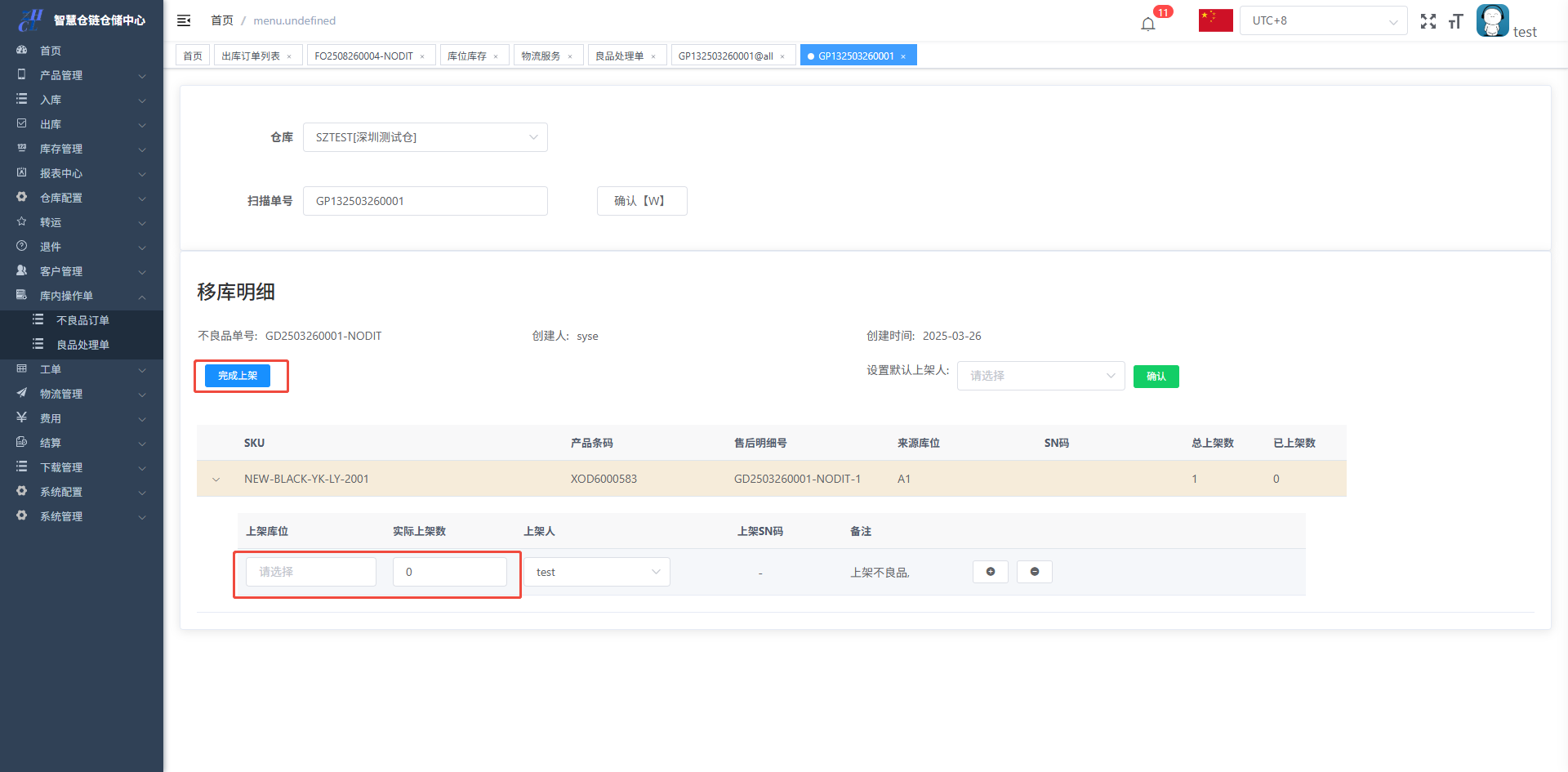1568x772 pixels.
Task: Collapse the NEW-BLACK-YK-LY-2001 row
Action: [216, 480]
